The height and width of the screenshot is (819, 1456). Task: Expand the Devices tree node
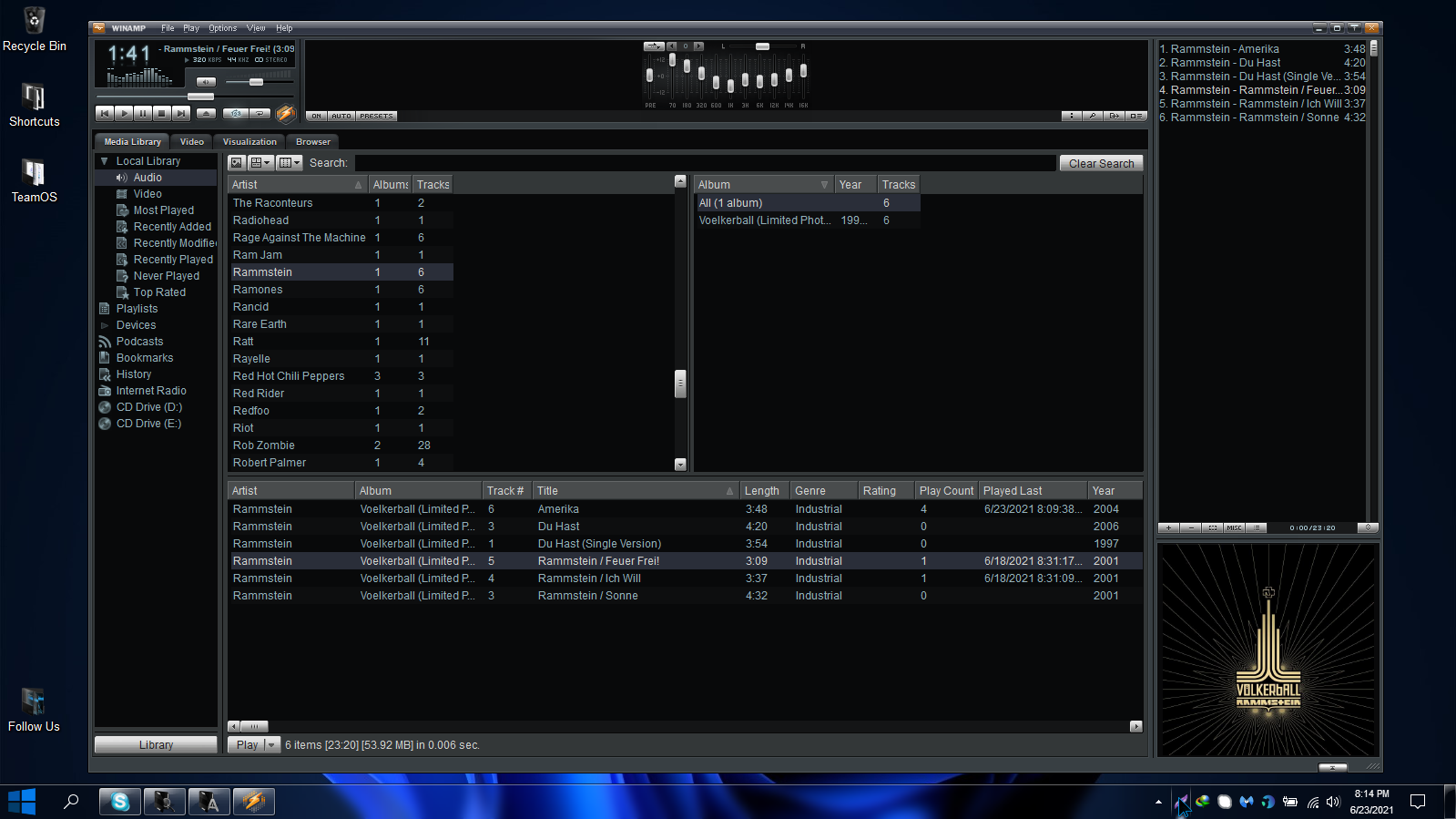click(105, 325)
